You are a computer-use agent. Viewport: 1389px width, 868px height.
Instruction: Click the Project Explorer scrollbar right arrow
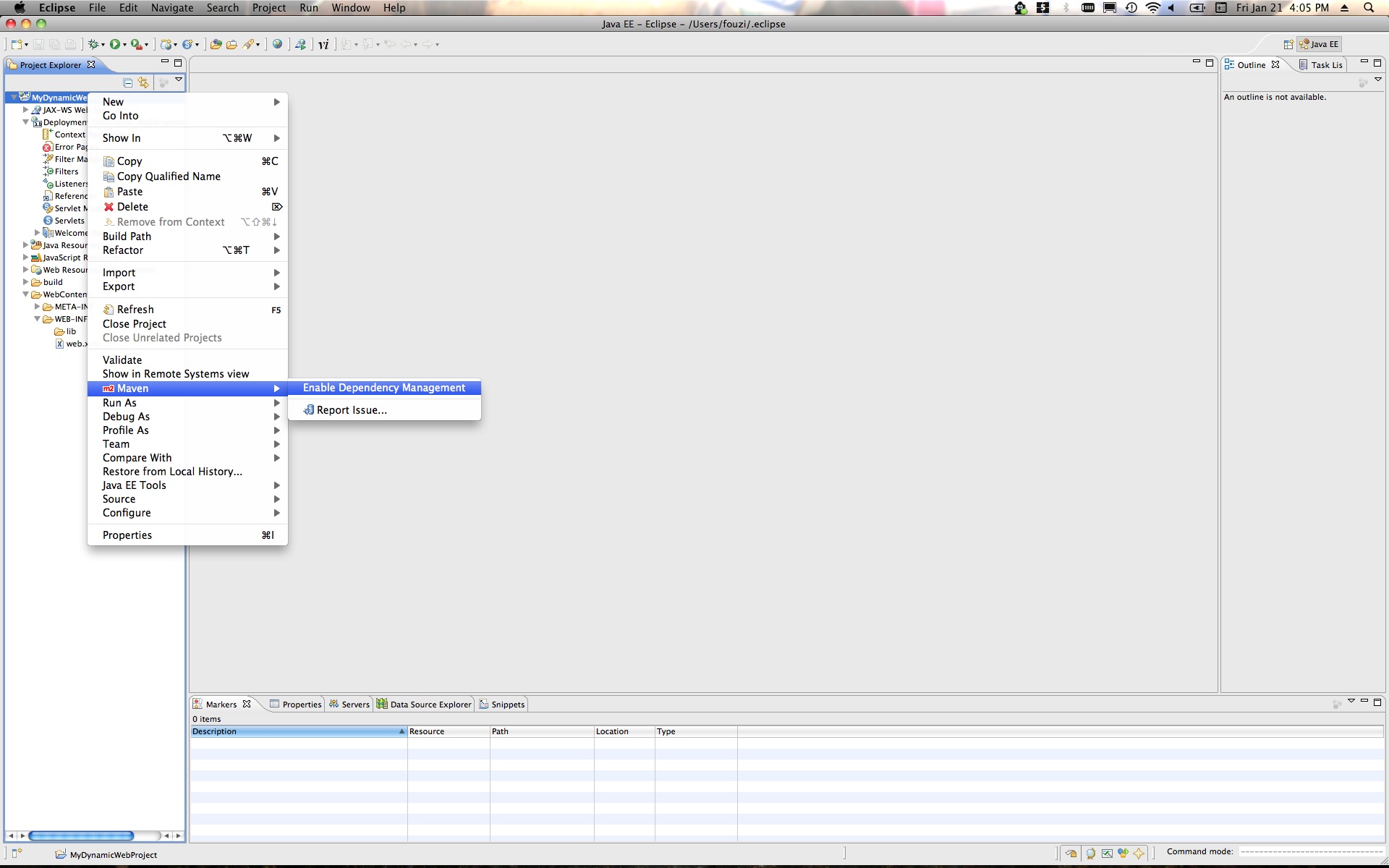click(179, 835)
